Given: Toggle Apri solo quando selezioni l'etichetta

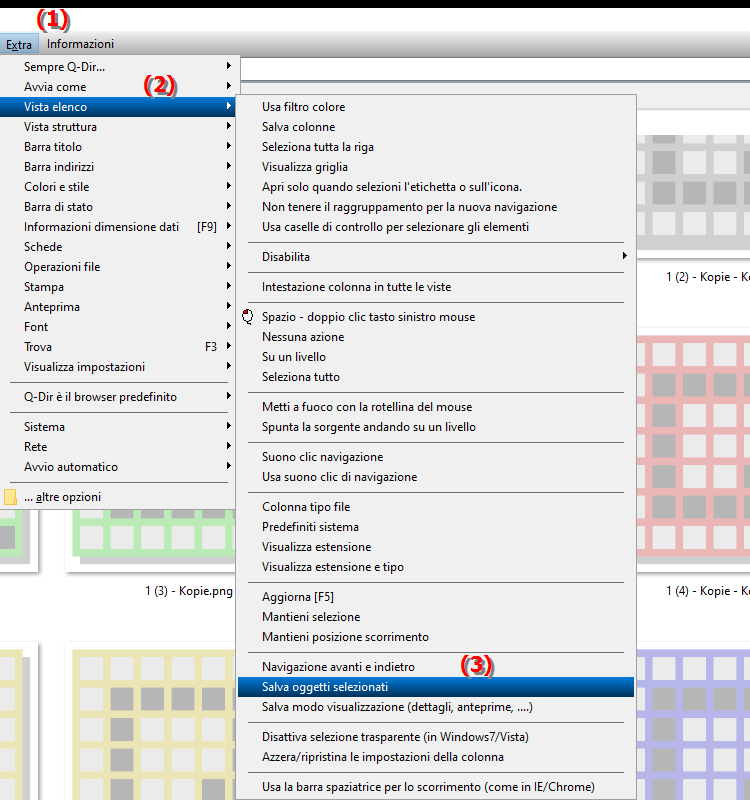Looking at the screenshot, I should click(436, 187).
